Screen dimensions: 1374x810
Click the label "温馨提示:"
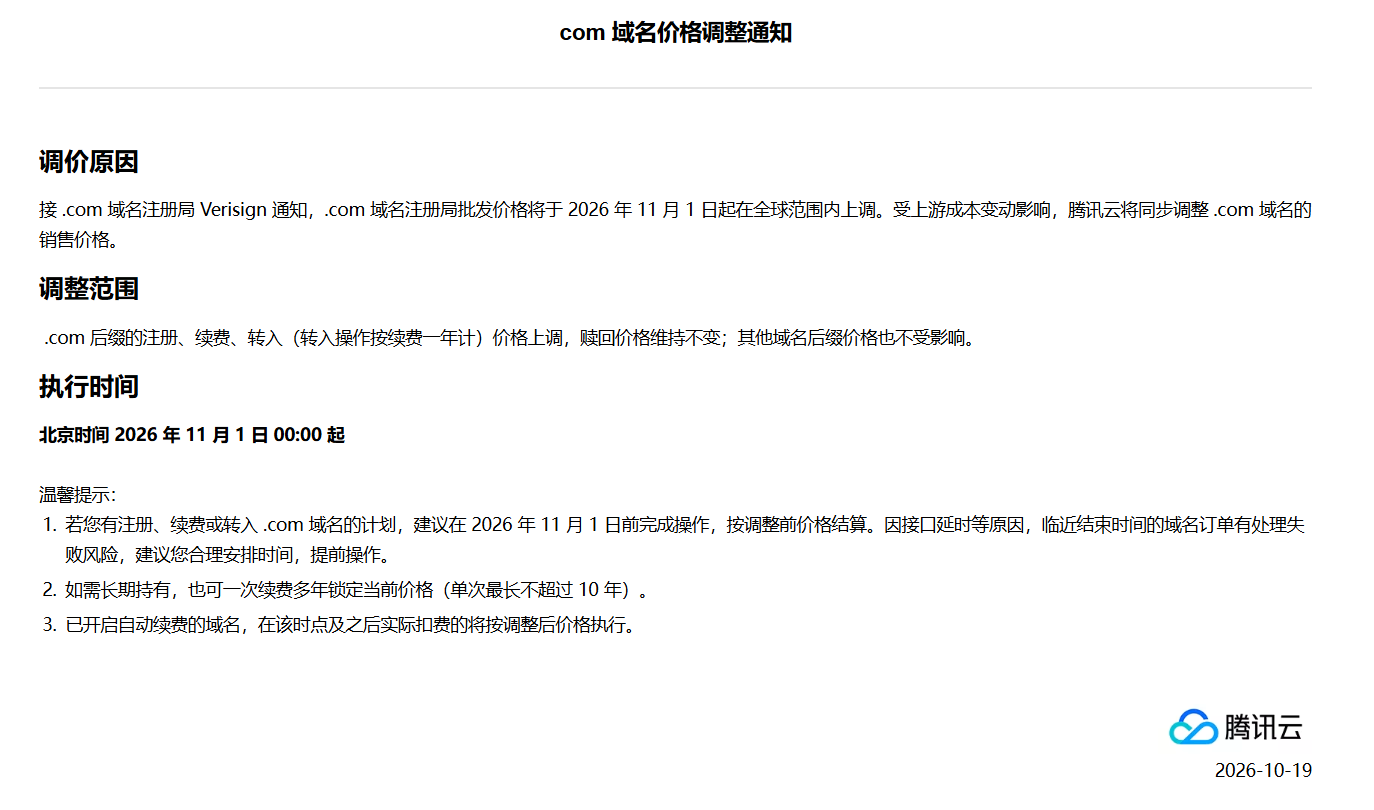[78, 494]
